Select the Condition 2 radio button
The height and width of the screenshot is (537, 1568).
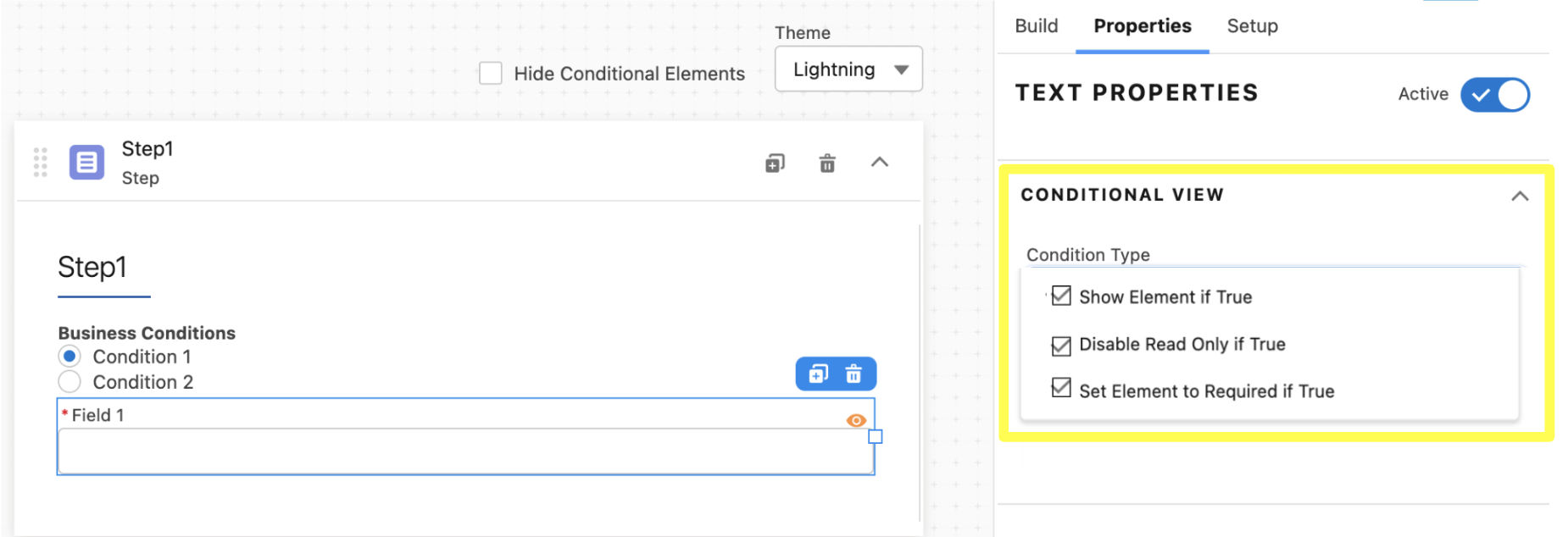click(70, 381)
